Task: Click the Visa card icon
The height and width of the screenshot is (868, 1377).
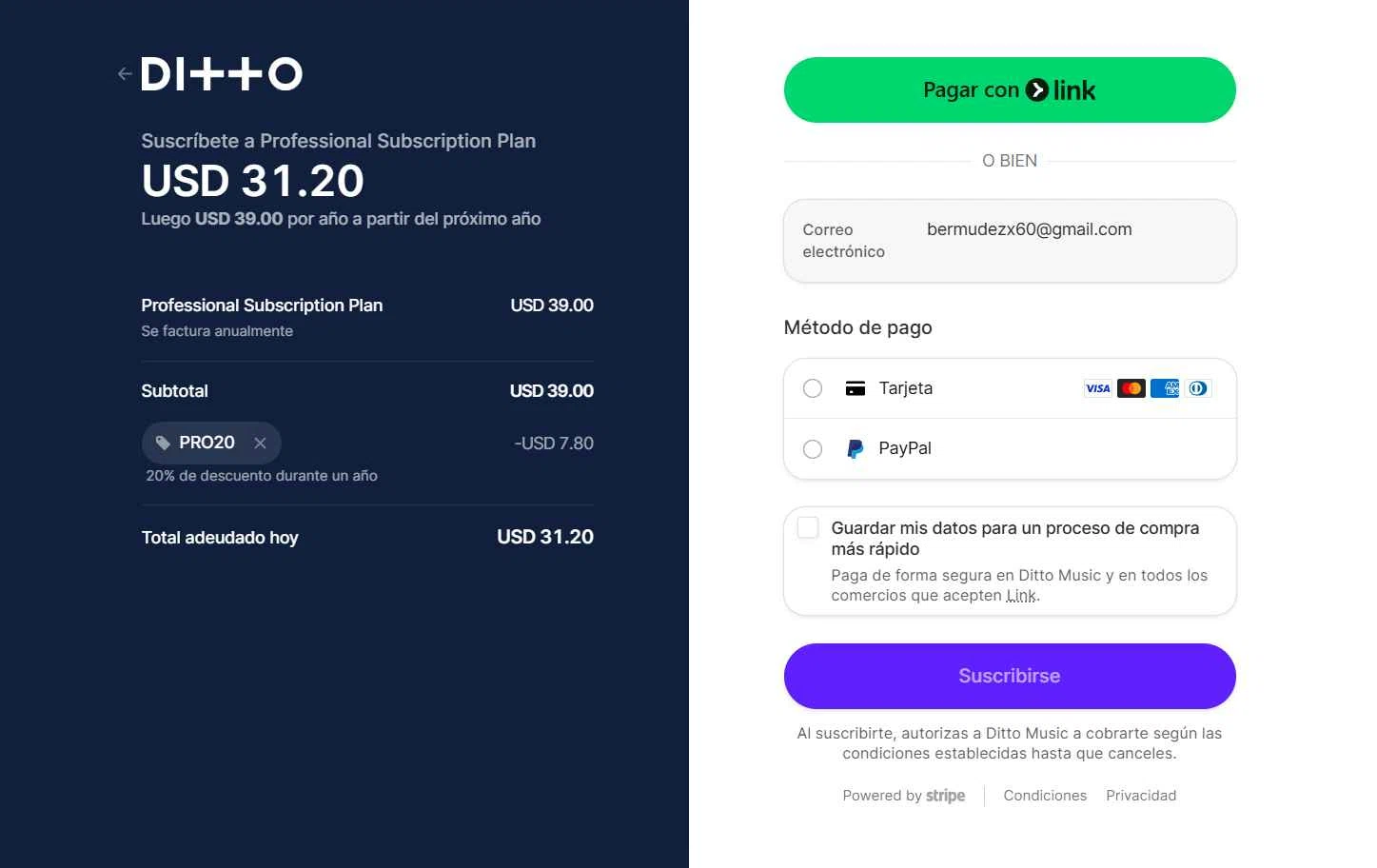Action: 1098,388
